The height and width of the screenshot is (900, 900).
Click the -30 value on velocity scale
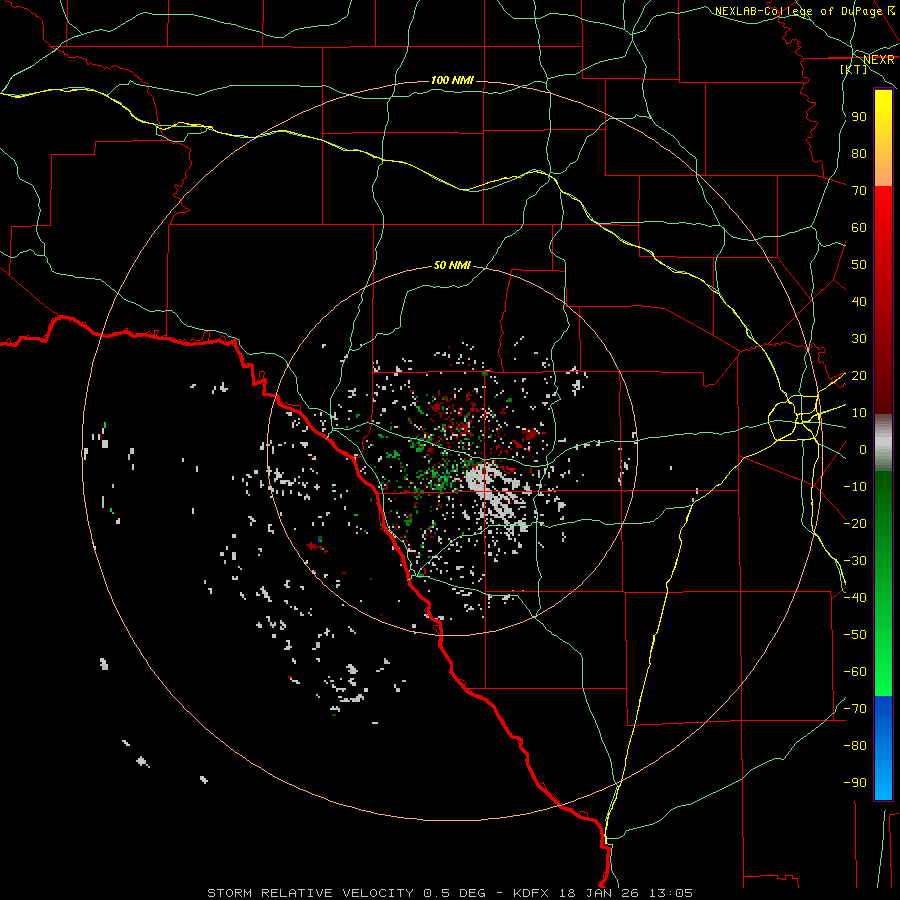click(x=855, y=561)
